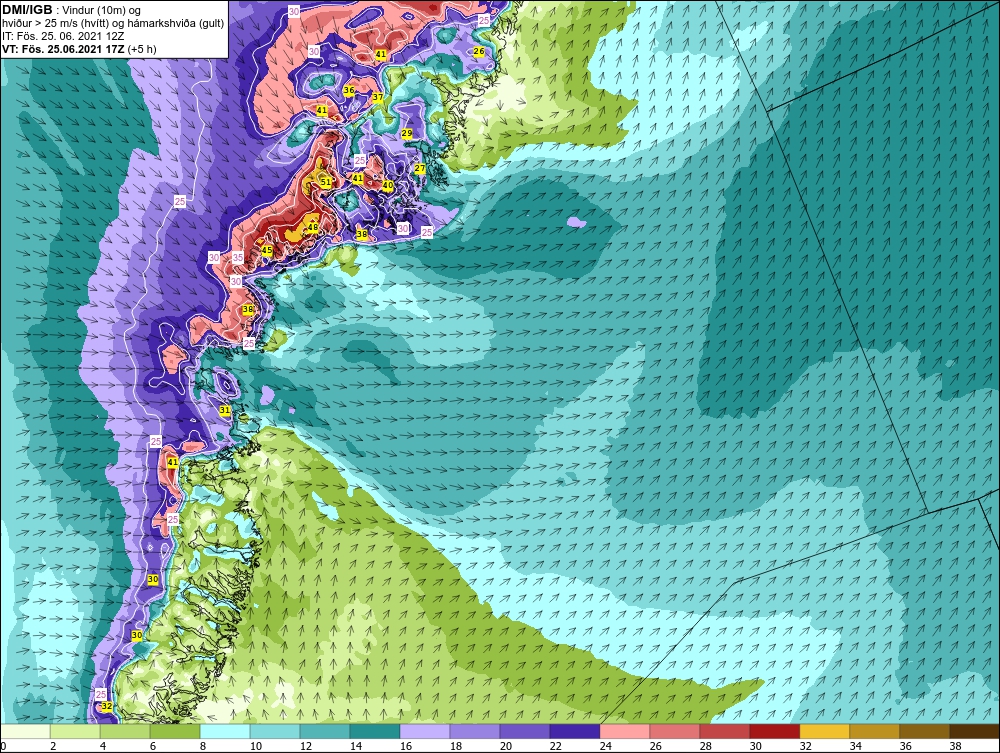The width and height of the screenshot is (1000, 753).
Task: Select the 16–18 m/s lavender legend swatch
Action: coord(425,731)
